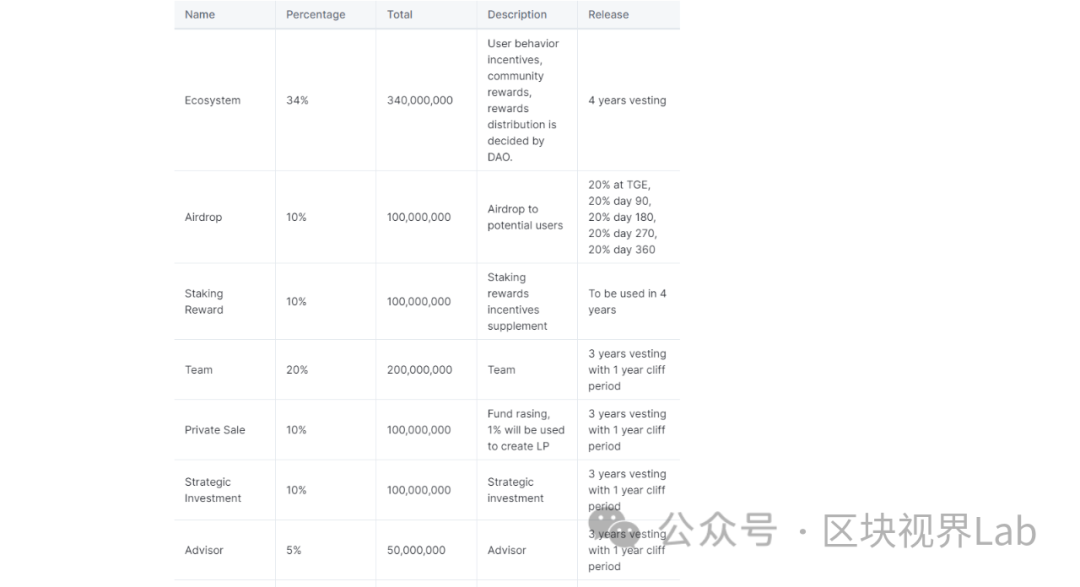Click the 区块视界Lab watermark text
Viewport: 1080px width, 587px height.
pyautogui.click(x=929, y=531)
